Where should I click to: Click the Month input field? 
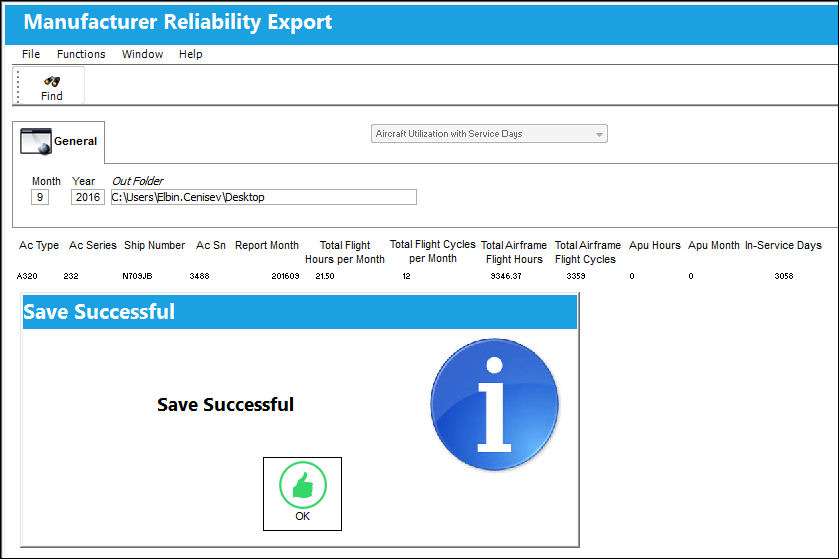pos(40,197)
